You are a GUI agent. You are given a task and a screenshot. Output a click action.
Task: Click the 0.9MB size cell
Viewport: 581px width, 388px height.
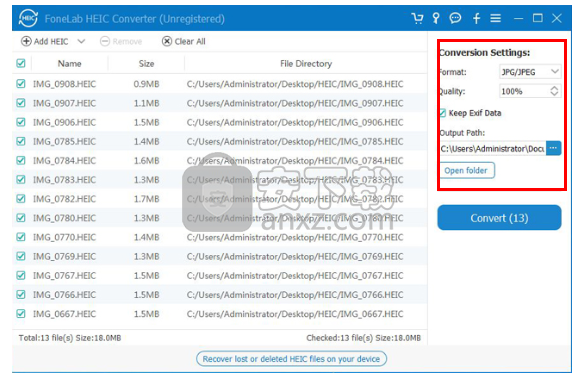(146, 84)
